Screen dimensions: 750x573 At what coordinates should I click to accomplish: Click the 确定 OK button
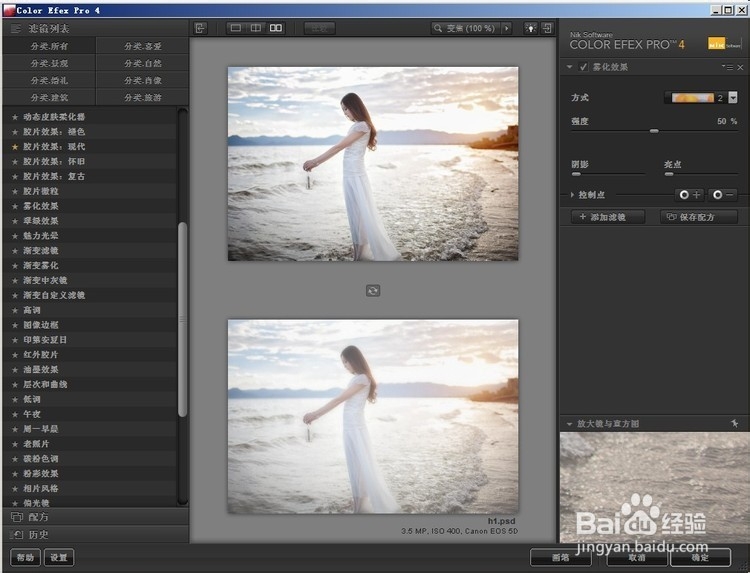pyautogui.click(x=700, y=557)
